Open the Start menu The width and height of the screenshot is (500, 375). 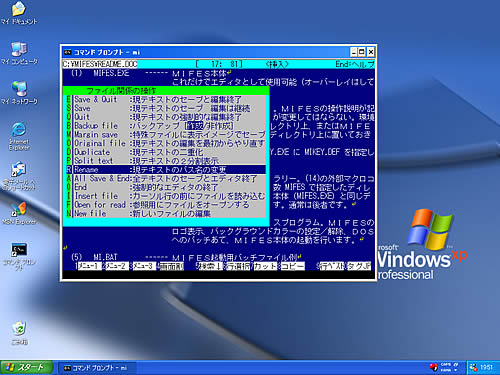tap(26, 367)
